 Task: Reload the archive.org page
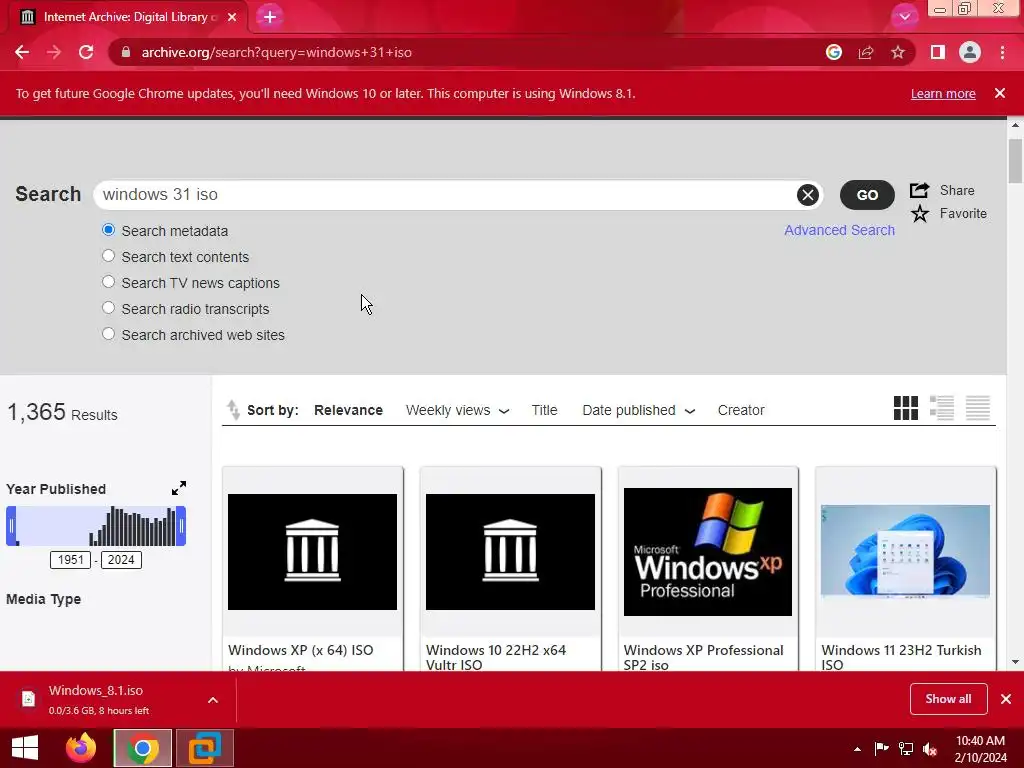click(x=86, y=52)
